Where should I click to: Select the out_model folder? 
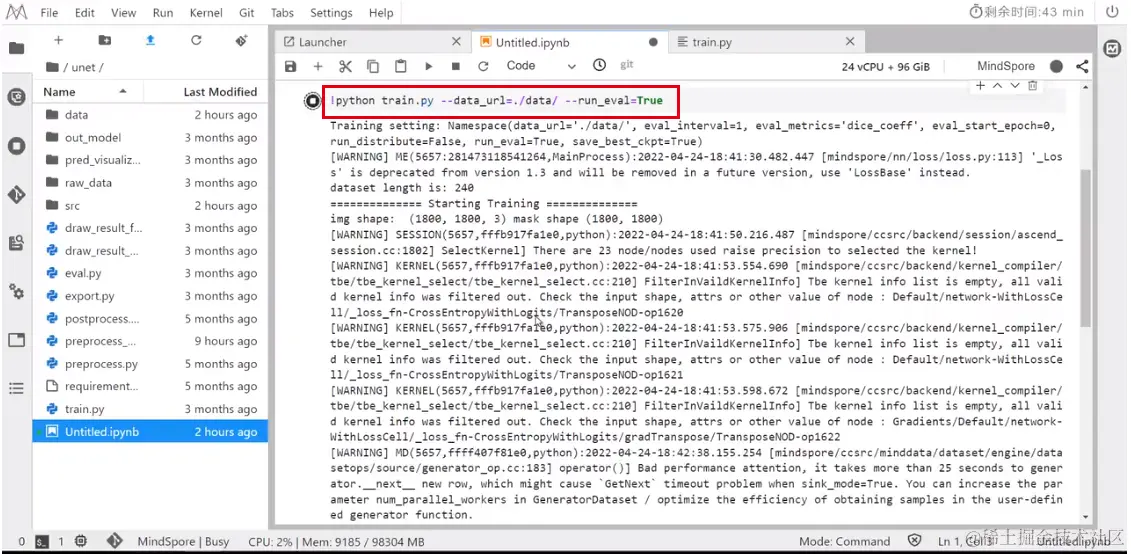tap(151, 138)
